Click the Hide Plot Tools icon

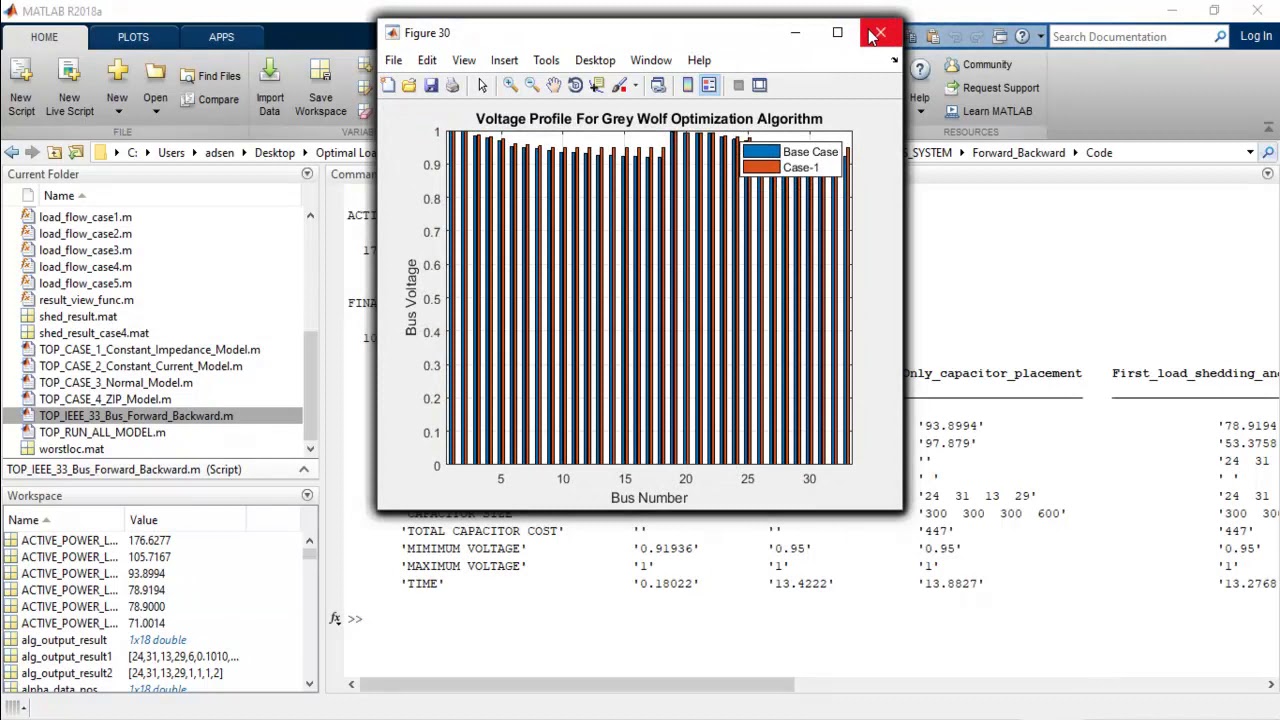pyautogui.click(x=738, y=86)
